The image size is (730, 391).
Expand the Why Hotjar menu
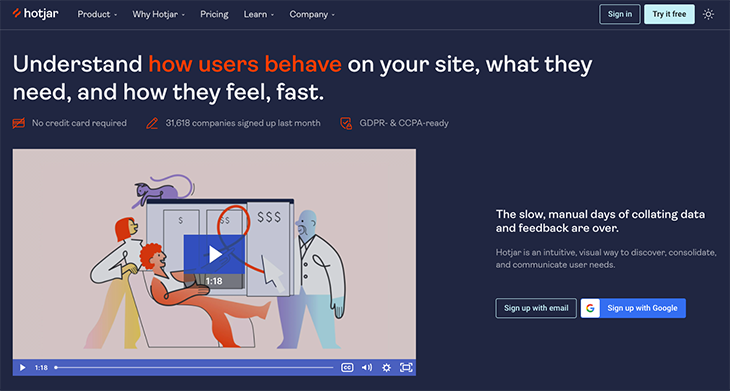pos(159,14)
